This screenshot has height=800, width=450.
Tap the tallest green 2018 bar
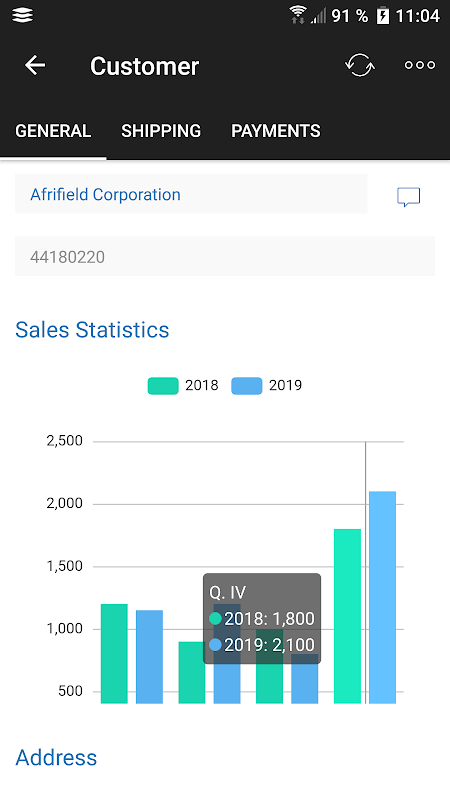347,616
